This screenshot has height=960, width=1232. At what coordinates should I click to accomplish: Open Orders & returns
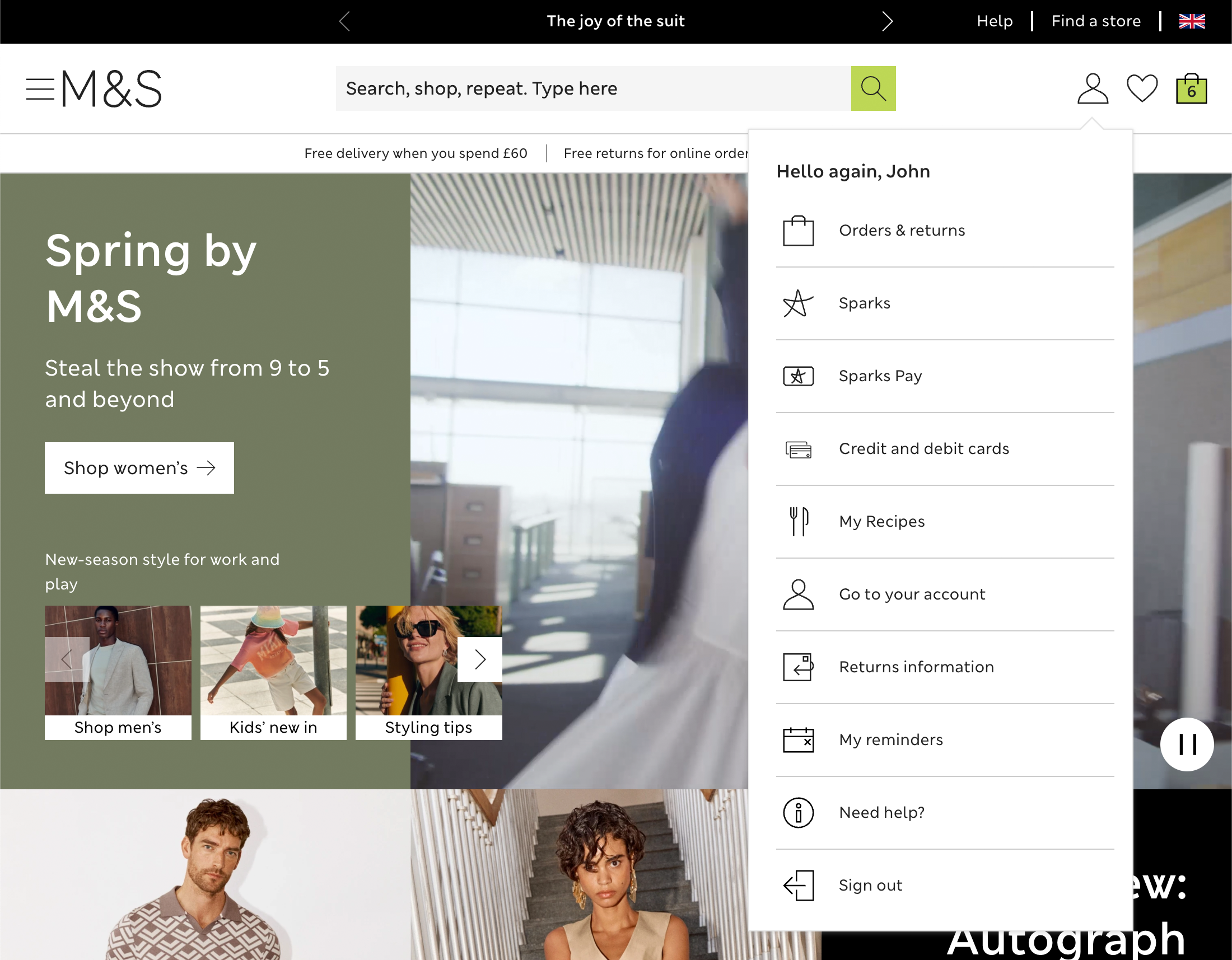coord(902,230)
